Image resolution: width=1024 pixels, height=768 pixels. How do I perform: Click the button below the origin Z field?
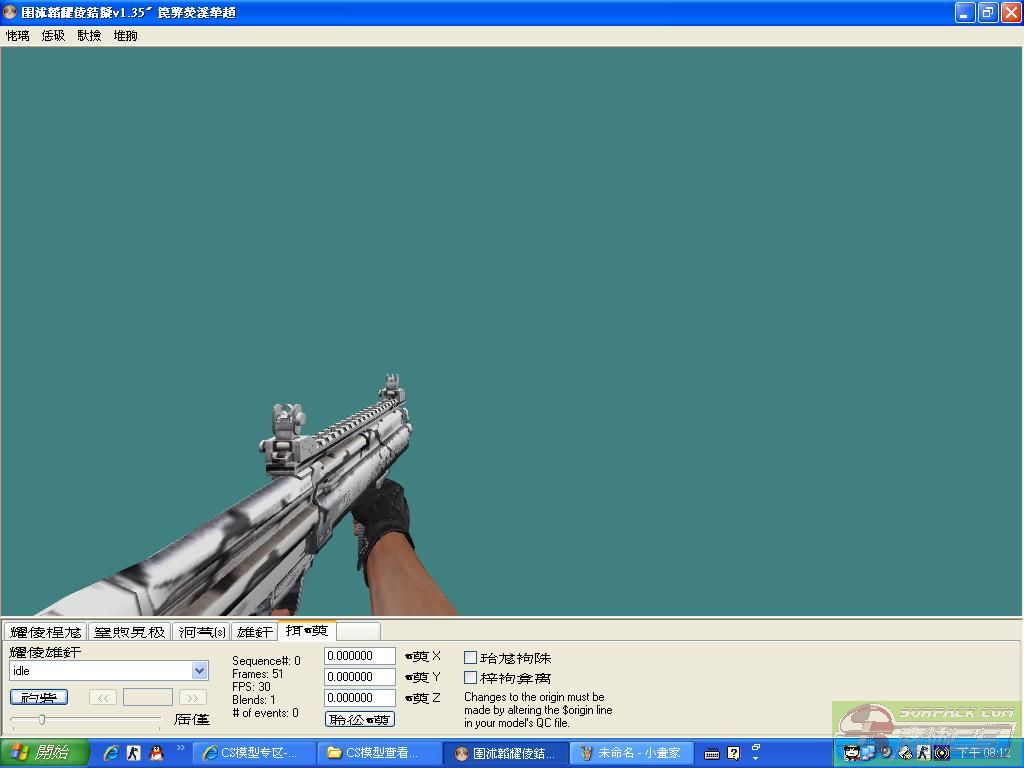click(x=359, y=719)
